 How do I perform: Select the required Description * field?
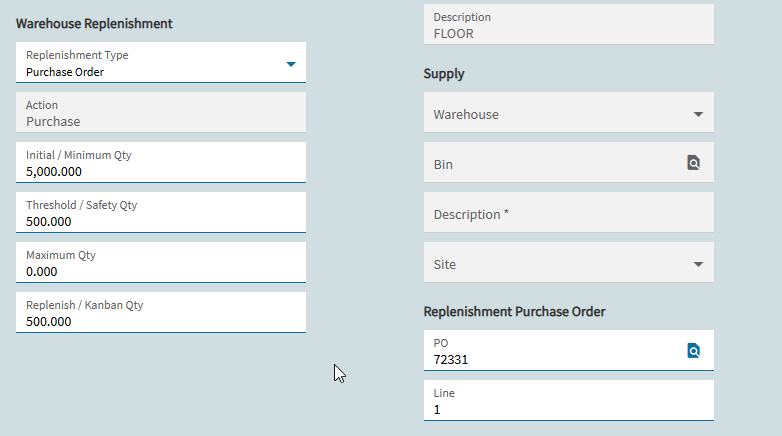pos(569,213)
